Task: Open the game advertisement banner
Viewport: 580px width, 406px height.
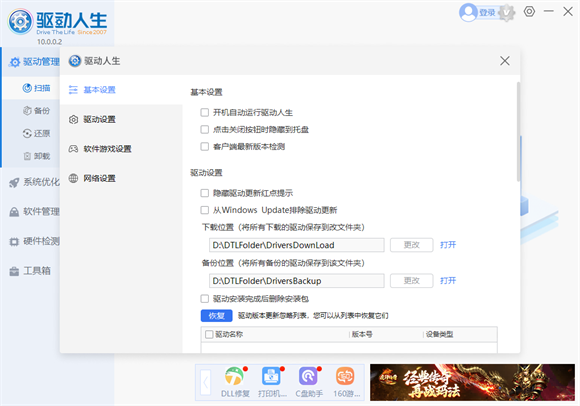Action: (x=472, y=382)
